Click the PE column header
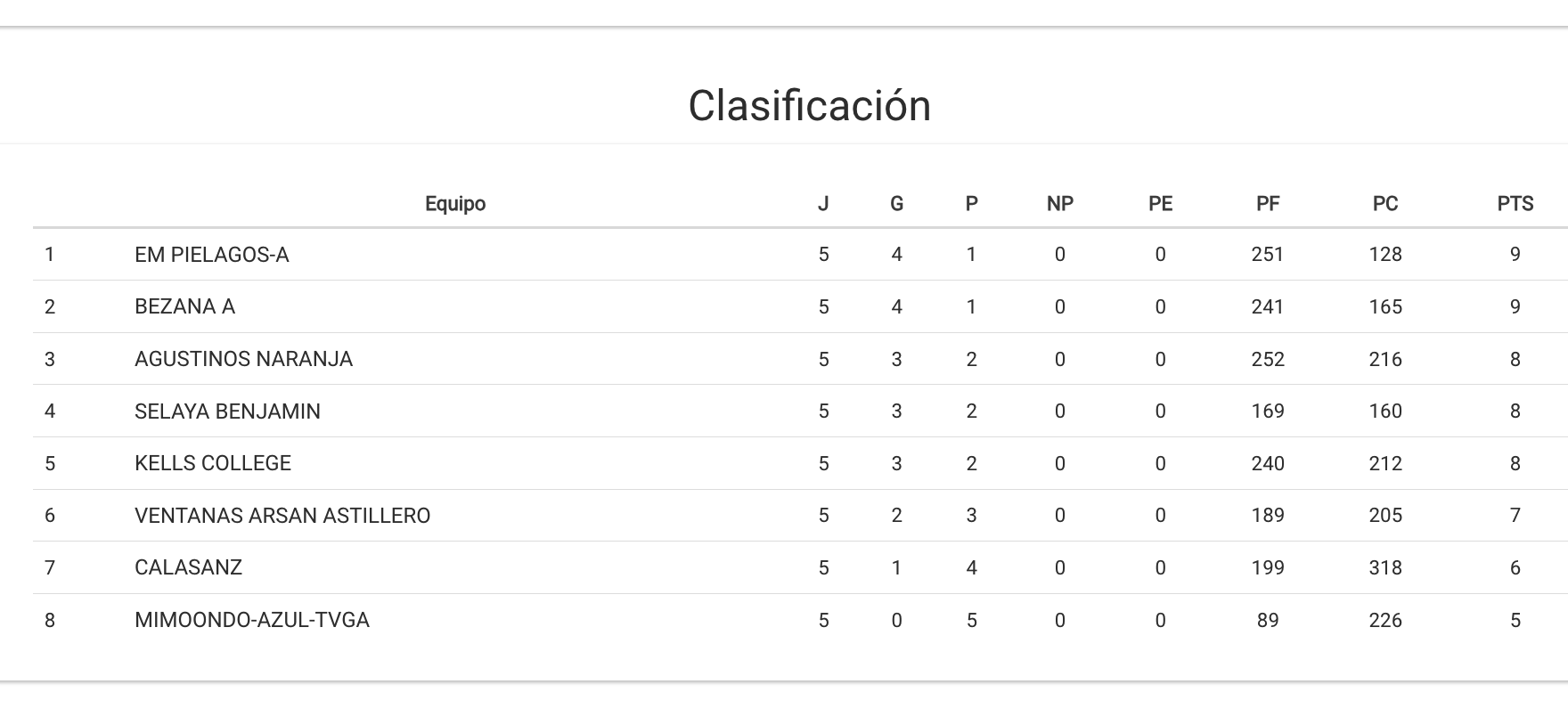The image size is (1568, 717). coord(1160,204)
